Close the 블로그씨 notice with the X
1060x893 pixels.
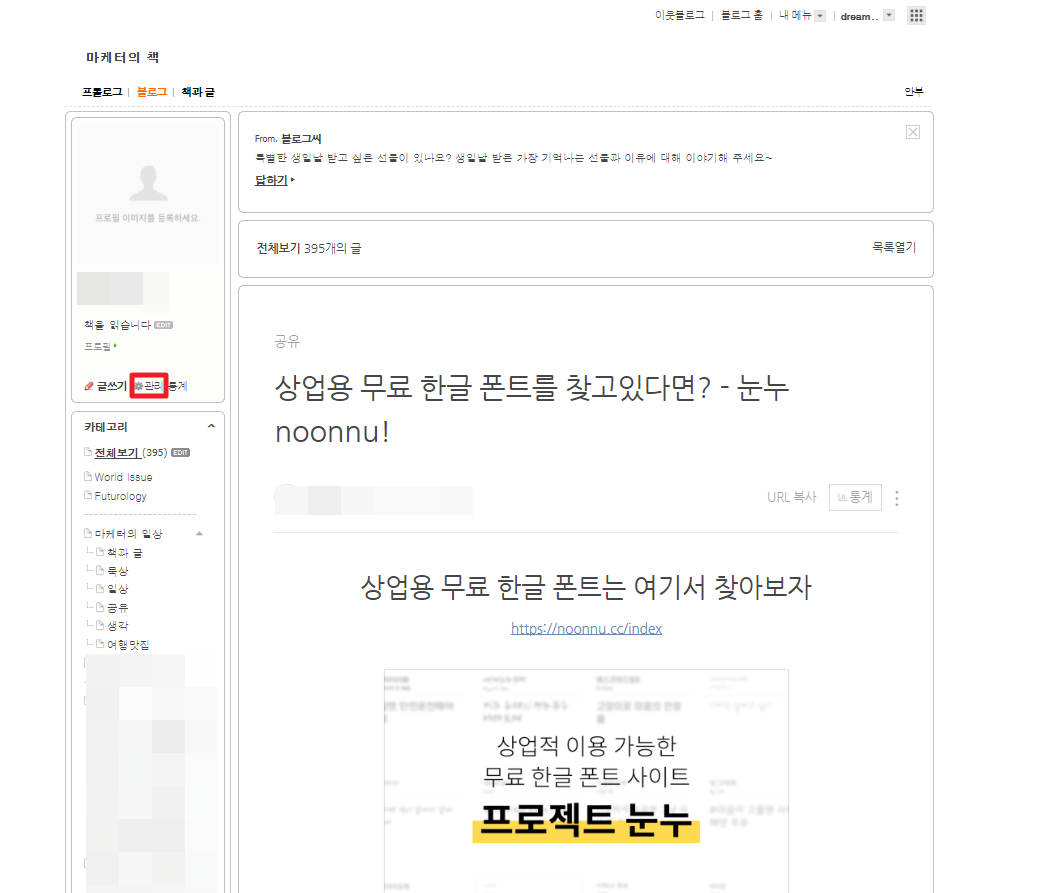click(x=913, y=132)
